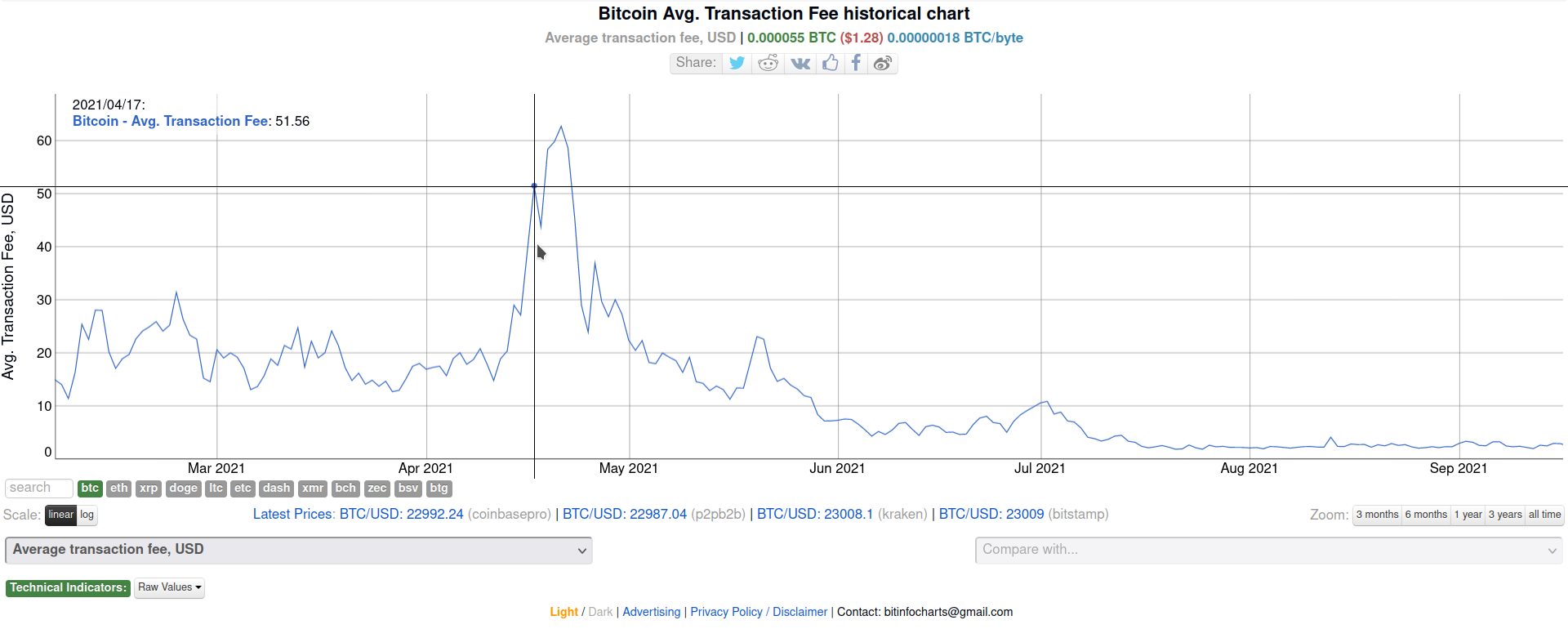Select the doge coin tag

(x=183, y=489)
